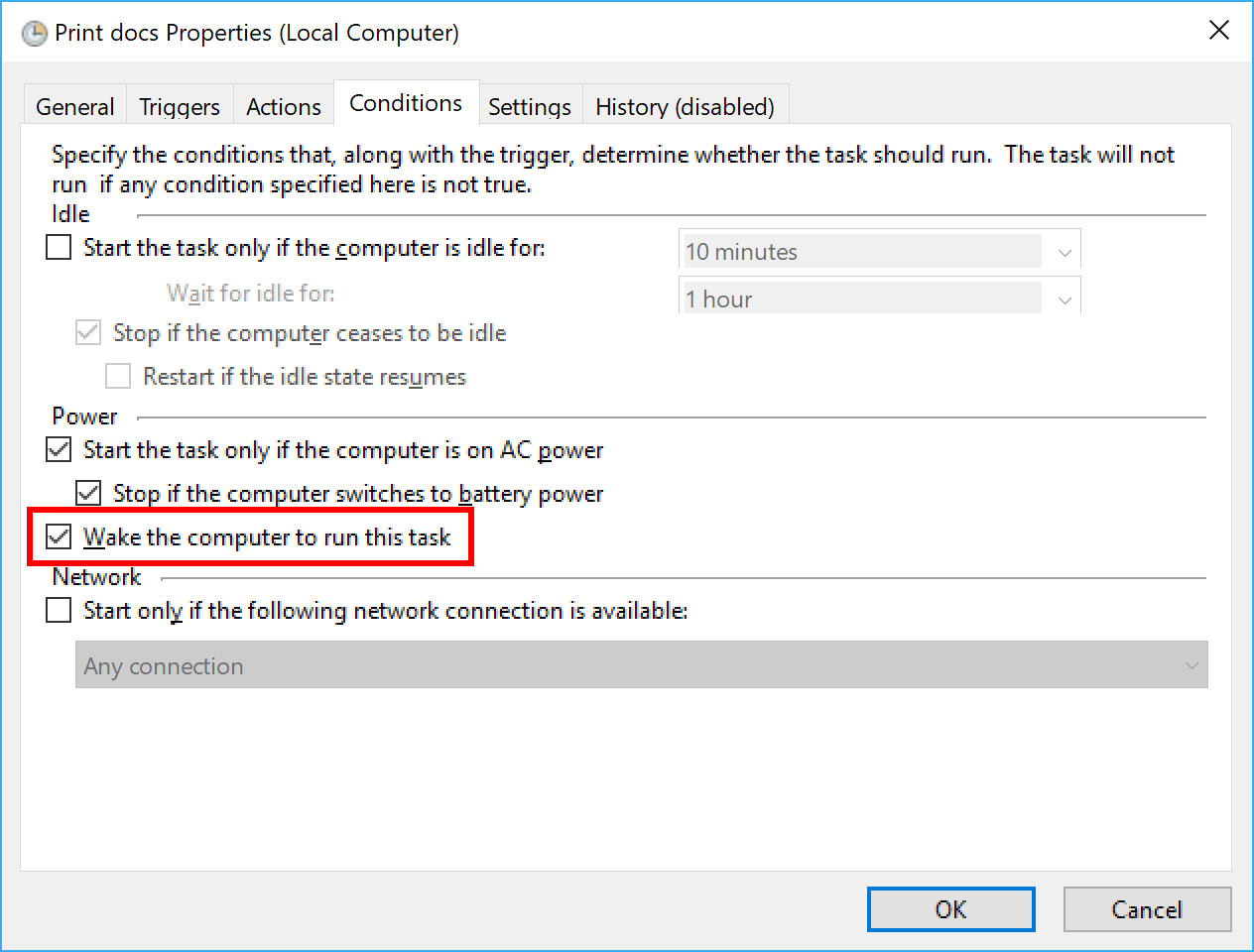Enable start only if network connection available

(x=60, y=610)
